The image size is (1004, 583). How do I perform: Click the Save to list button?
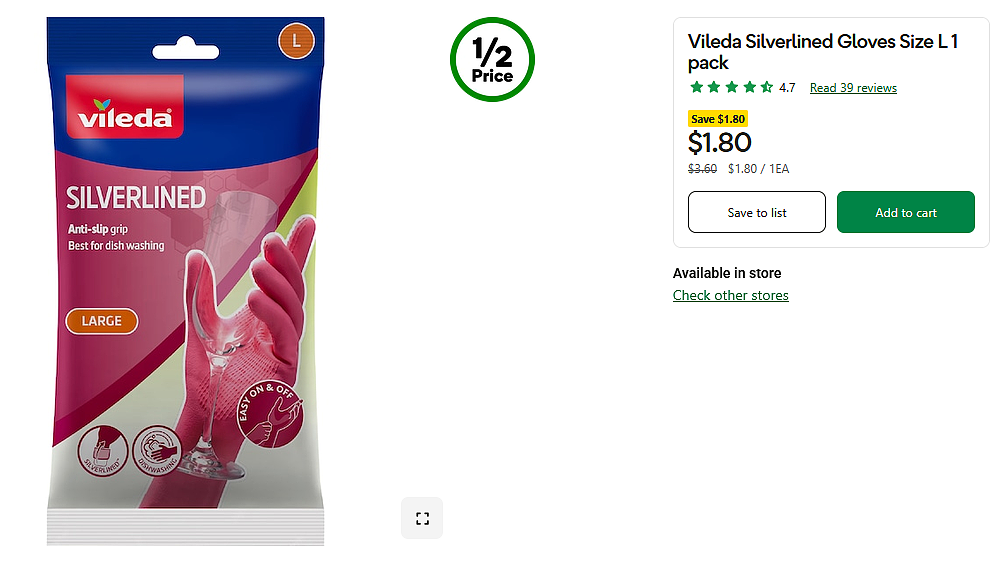tap(757, 212)
